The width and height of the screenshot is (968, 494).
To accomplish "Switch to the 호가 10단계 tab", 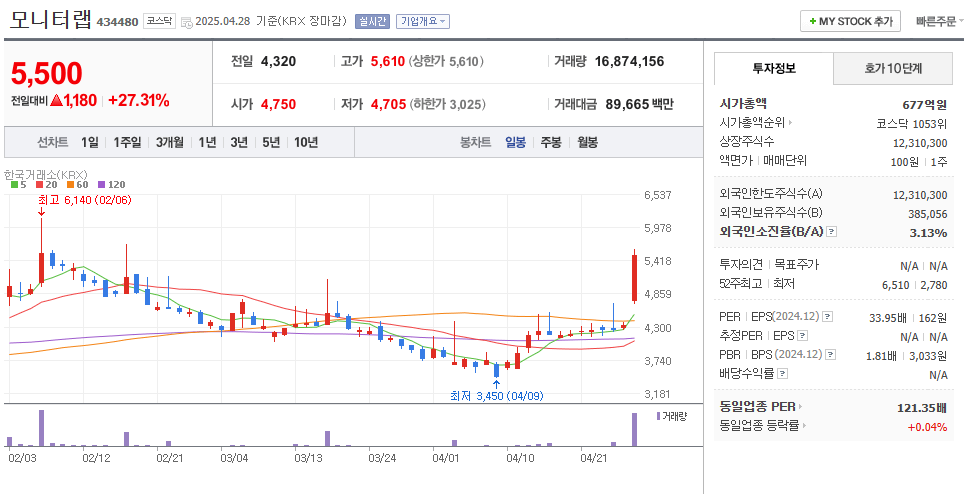I will point(893,69).
